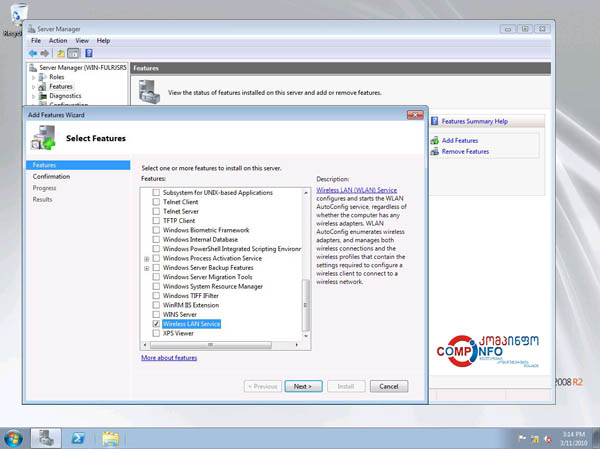Click the Add Features icon in summary pane
This screenshot has height=449, width=600.
(435, 140)
